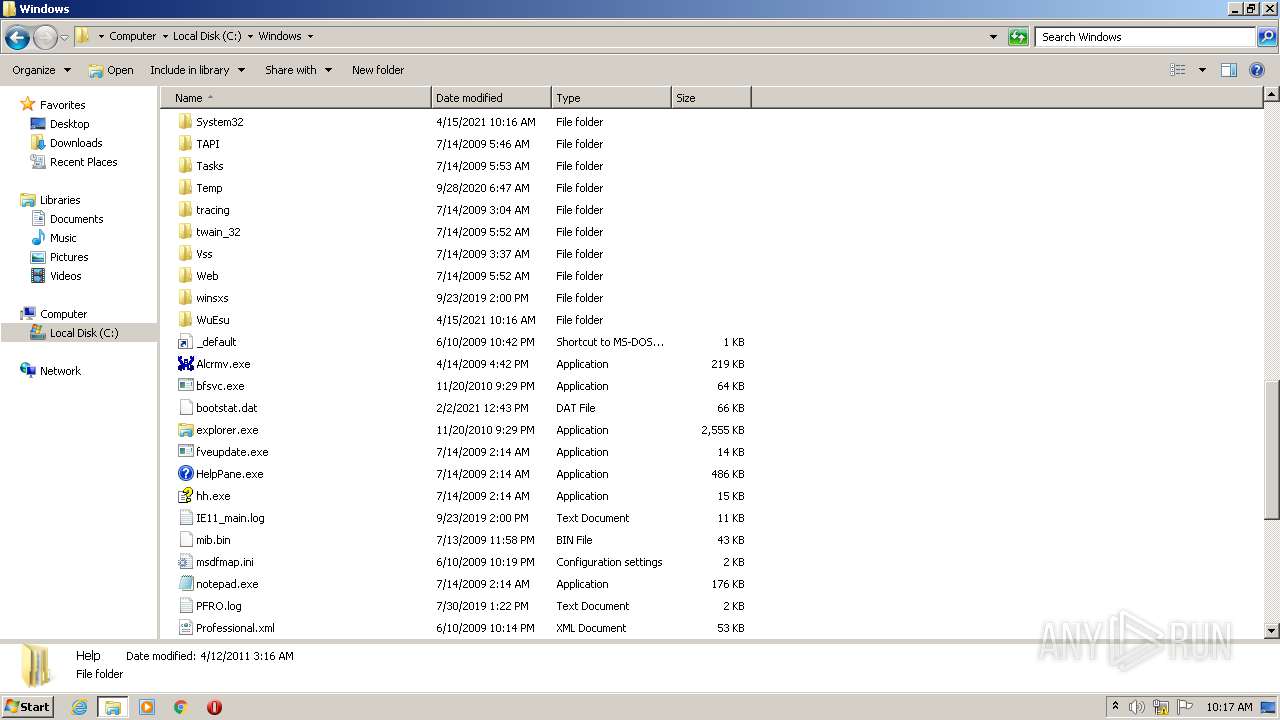Expand the arrow after Local Disk (C:)
Viewport: 1280px width, 720px height.
tap(250, 36)
